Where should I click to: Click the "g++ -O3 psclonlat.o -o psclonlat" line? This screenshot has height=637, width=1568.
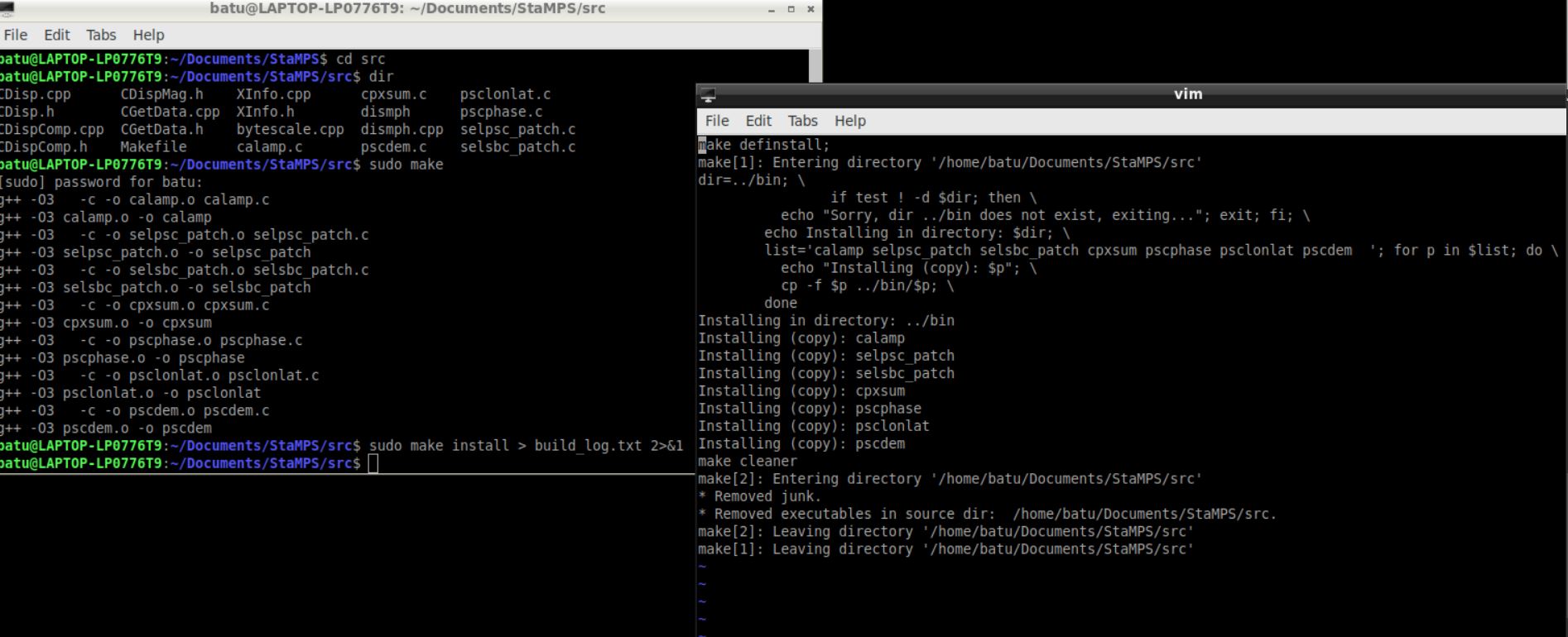[131, 393]
